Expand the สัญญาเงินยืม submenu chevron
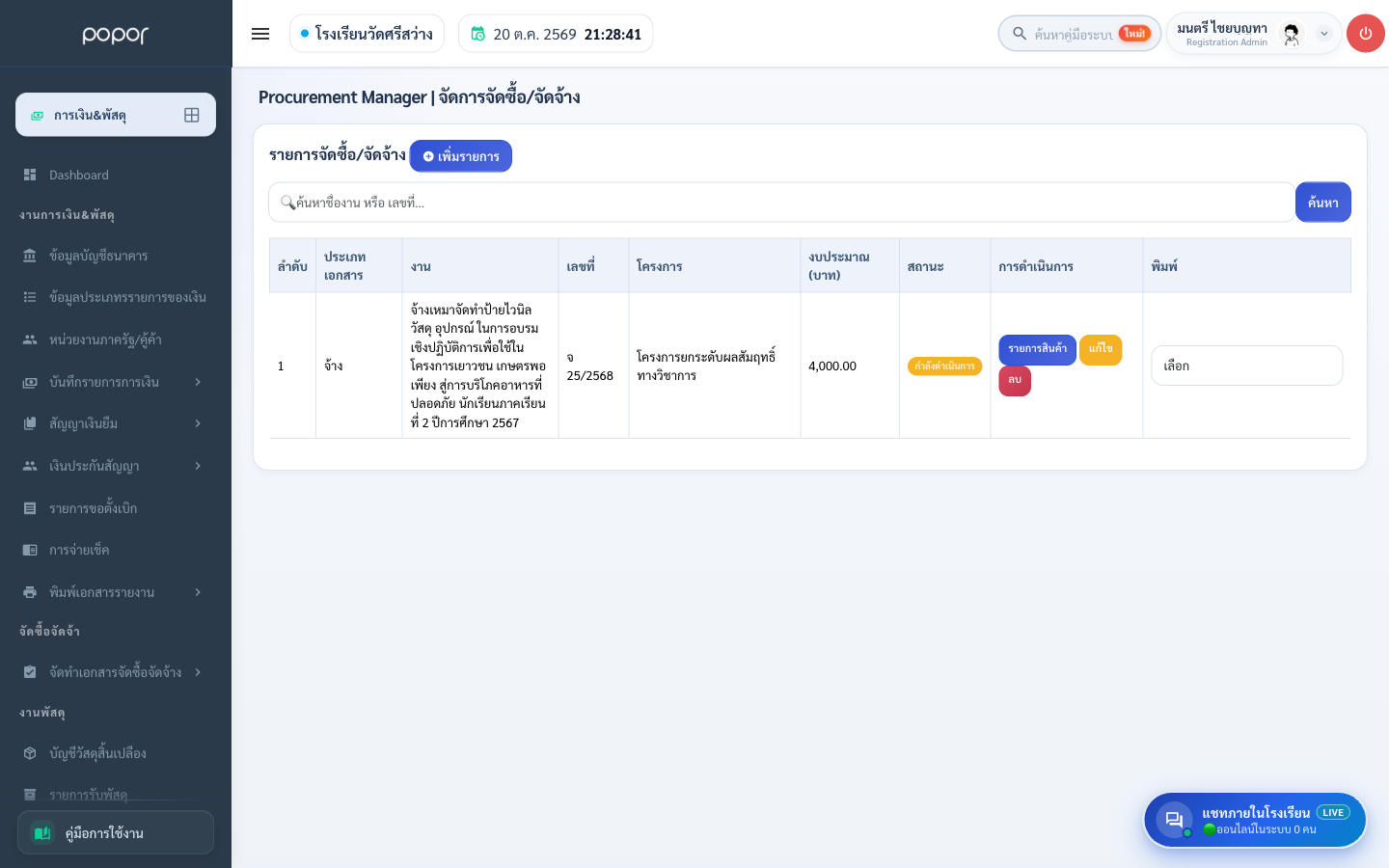The width and height of the screenshot is (1389, 868). point(198,423)
